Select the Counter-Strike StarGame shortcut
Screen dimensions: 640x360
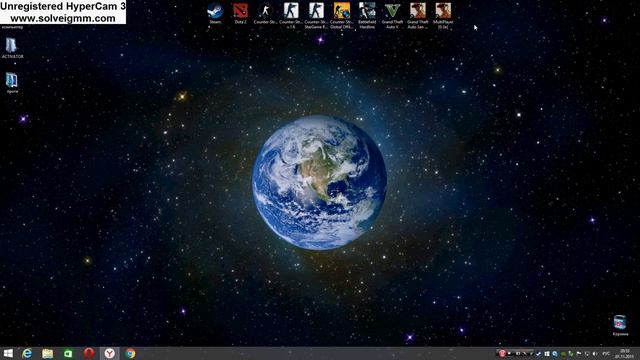pos(316,16)
